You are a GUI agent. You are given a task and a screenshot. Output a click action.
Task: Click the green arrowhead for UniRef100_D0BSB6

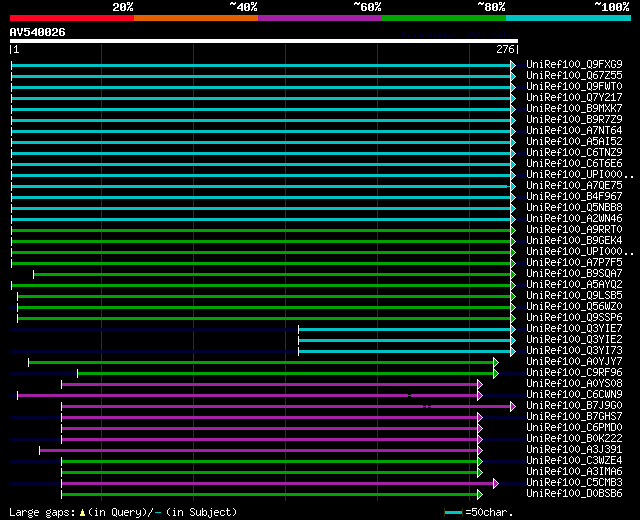pyautogui.click(x=480, y=494)
